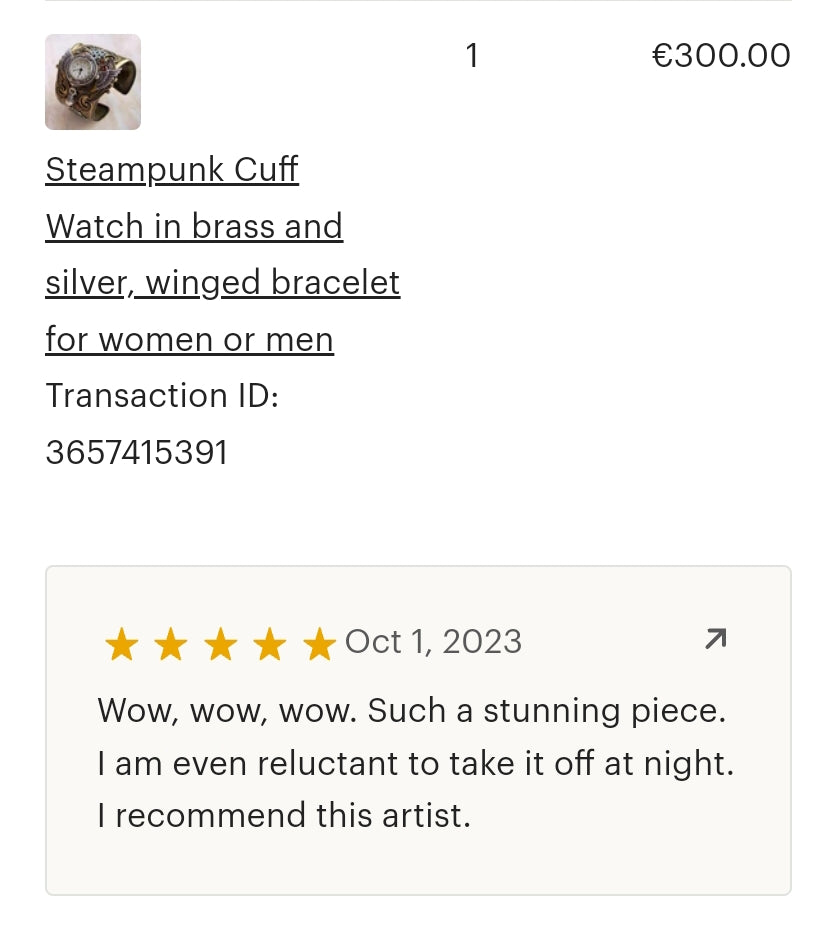Click the third gold rating star

[220, 645]
